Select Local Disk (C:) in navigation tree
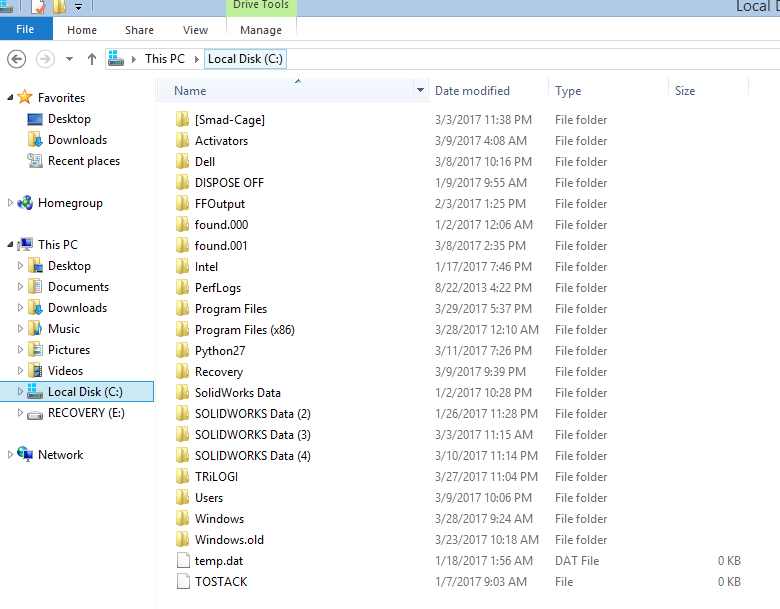The width and height of the screenshot is (780, 609). coord(77,392)
